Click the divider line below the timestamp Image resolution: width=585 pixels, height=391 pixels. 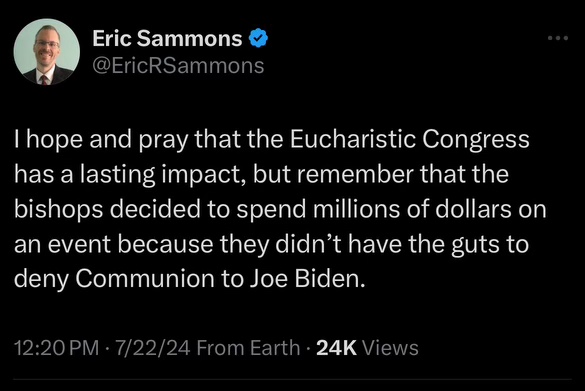pos(292,380)
